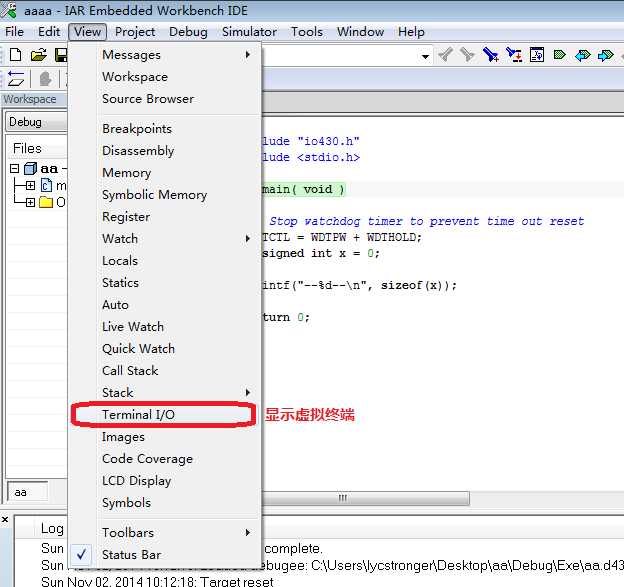Screen dimensions: 624x587
Task: Expand the C source file node
Action: [x=30, y=185]
